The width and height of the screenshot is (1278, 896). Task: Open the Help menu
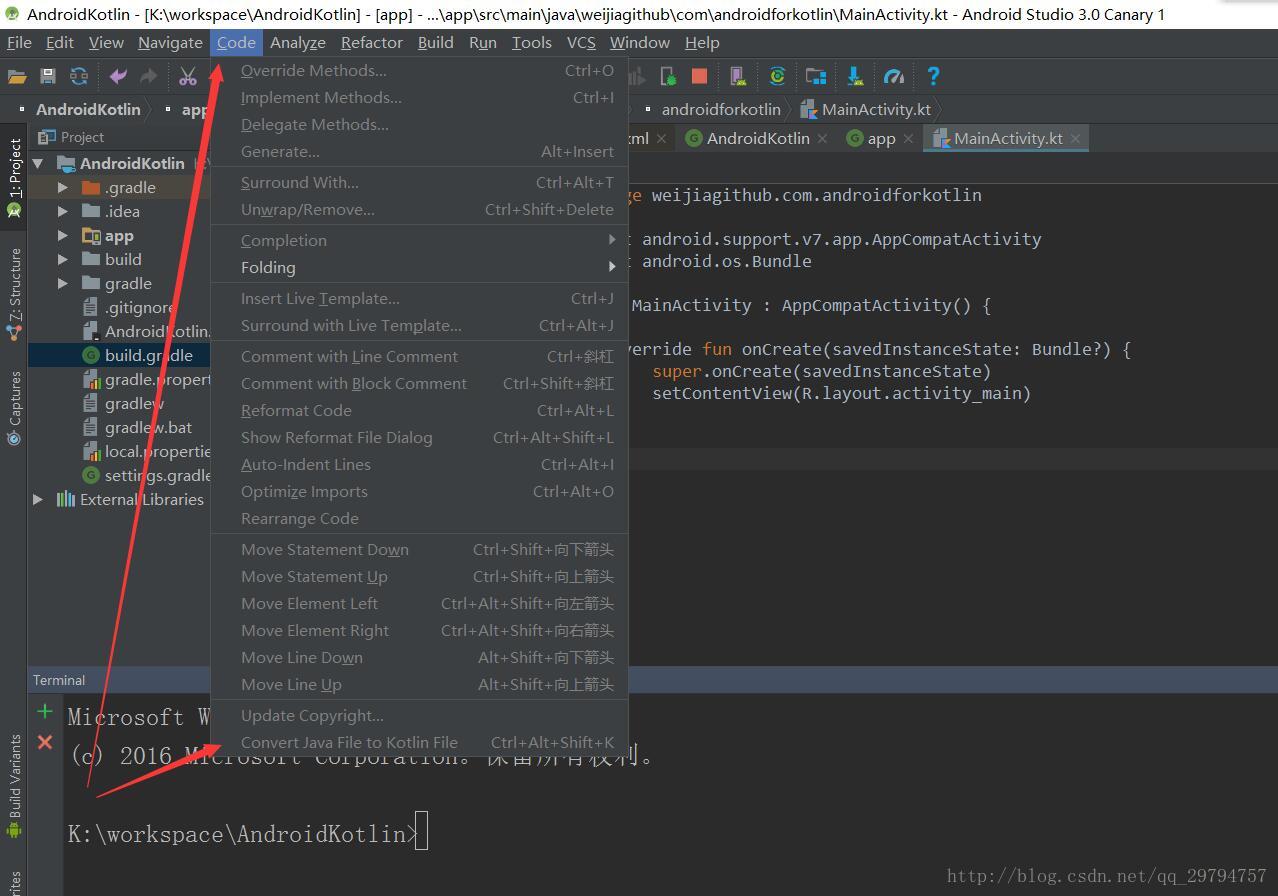coord(701,42)
